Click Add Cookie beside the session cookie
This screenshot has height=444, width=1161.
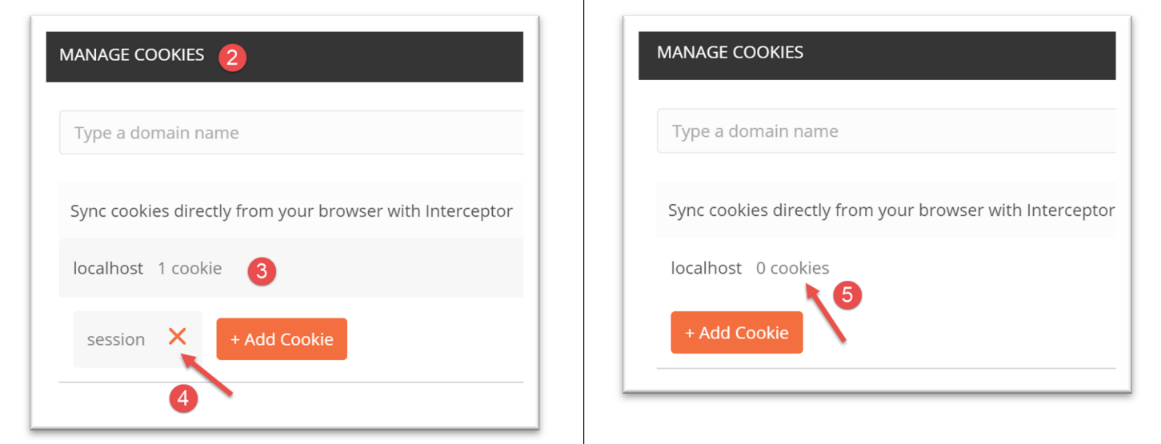pos(281,339)
